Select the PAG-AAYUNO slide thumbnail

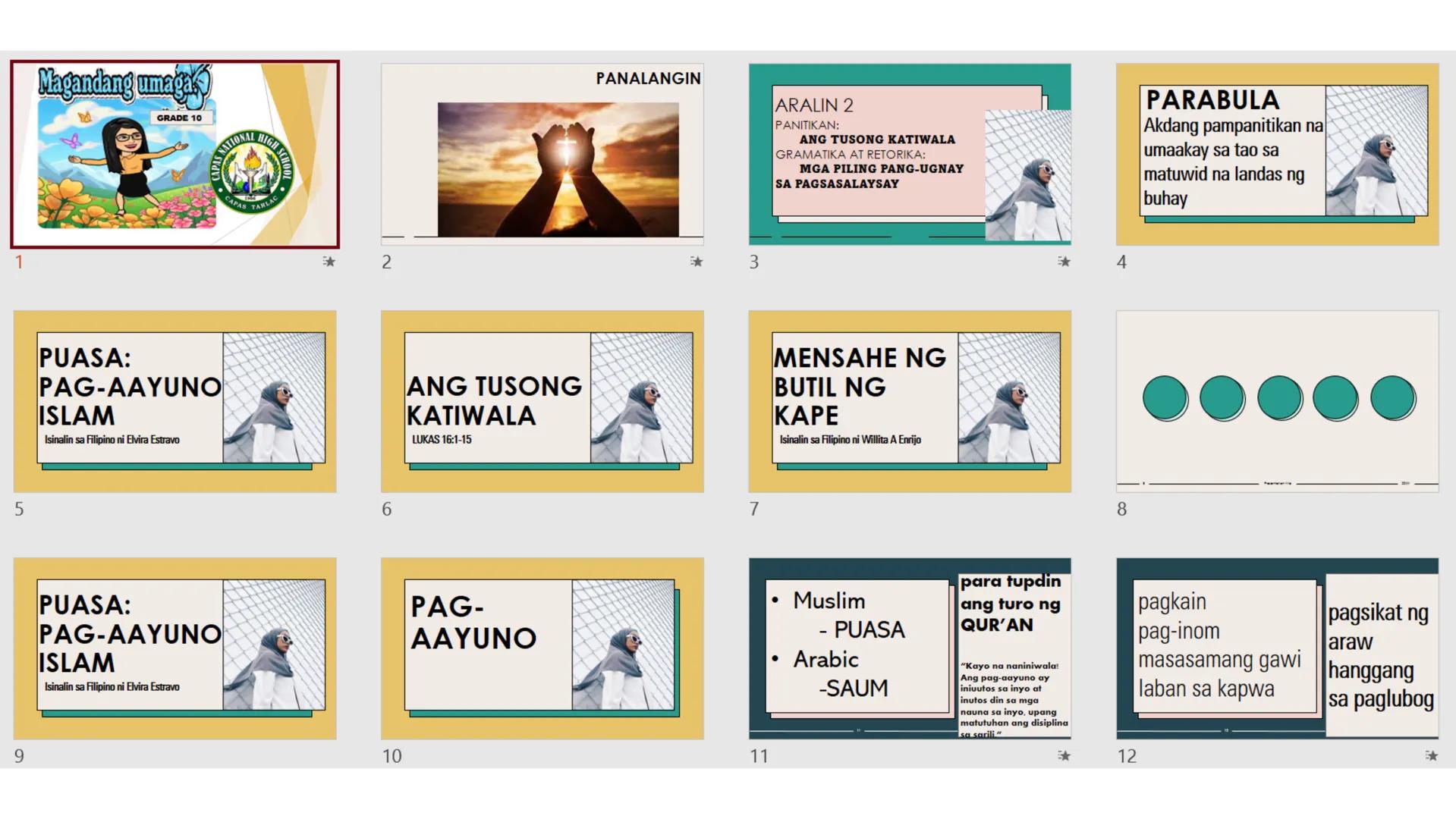pos(542,648)
